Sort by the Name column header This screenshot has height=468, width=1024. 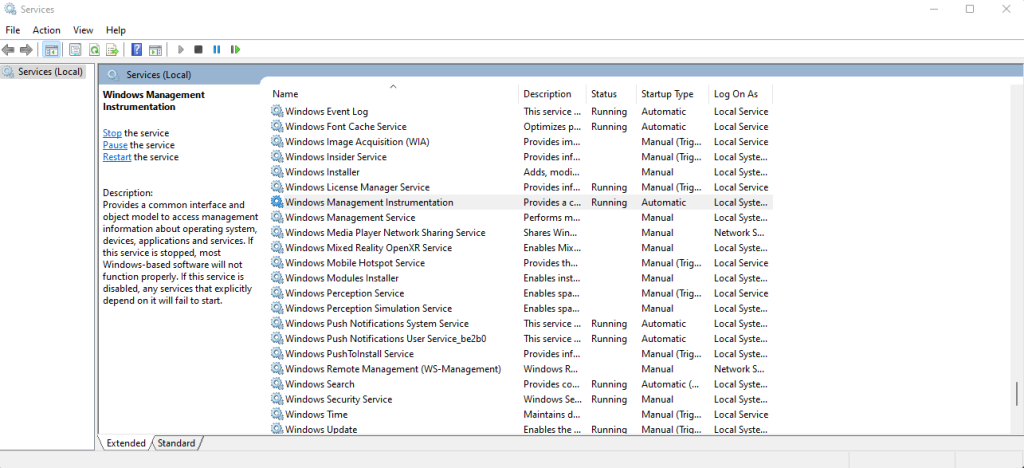394,94
